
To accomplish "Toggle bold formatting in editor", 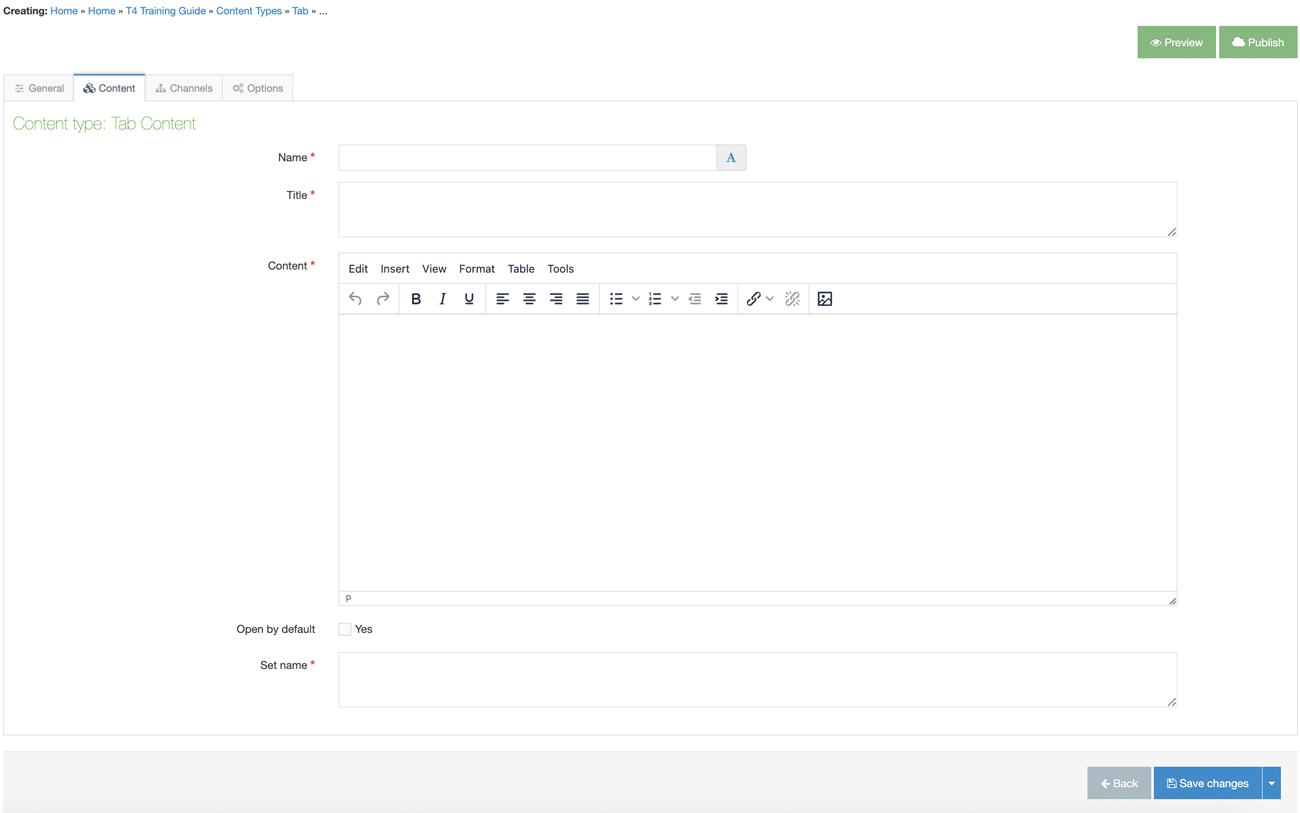I will click(x=416, y=299).
